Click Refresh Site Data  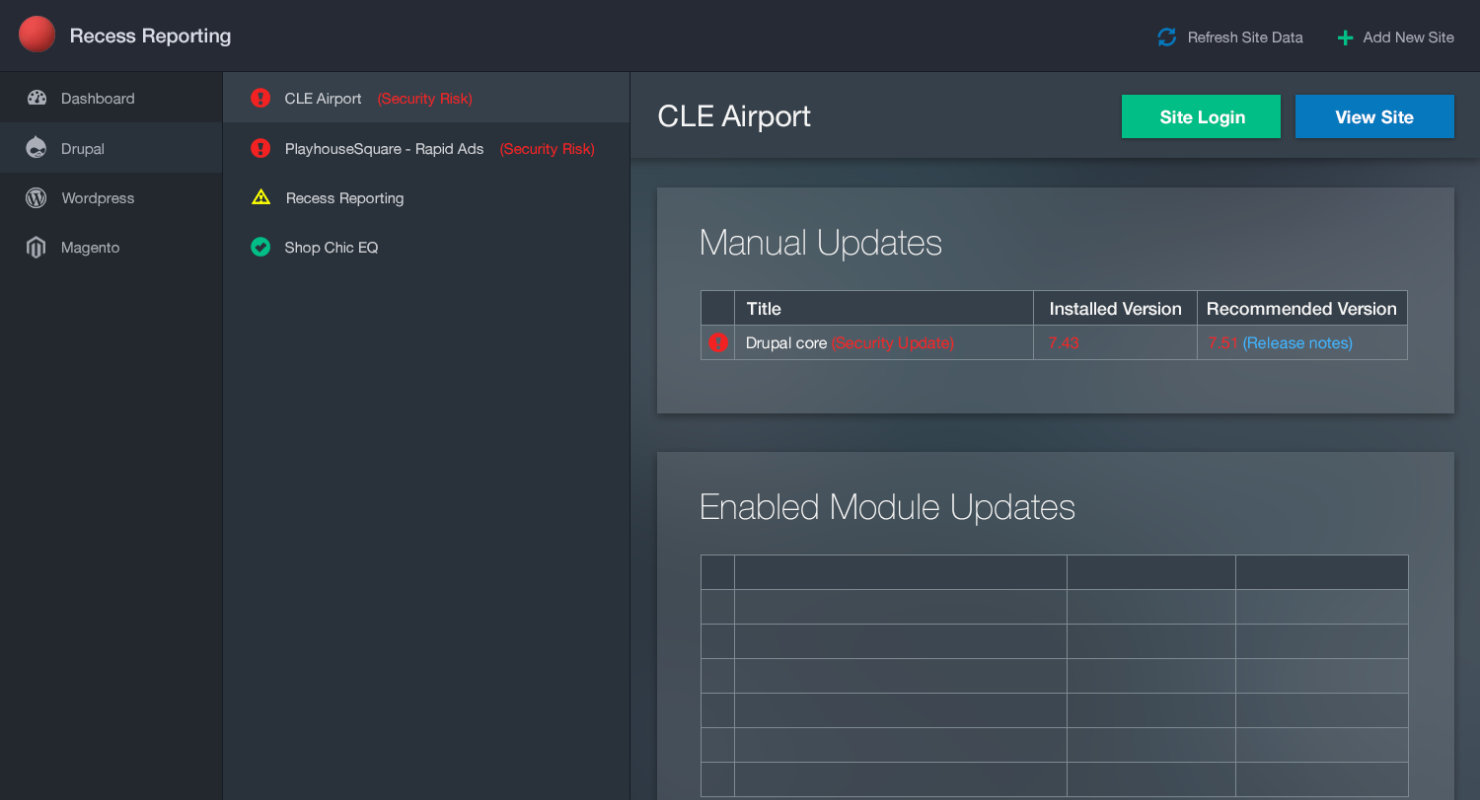click(x=1230, y=37)
